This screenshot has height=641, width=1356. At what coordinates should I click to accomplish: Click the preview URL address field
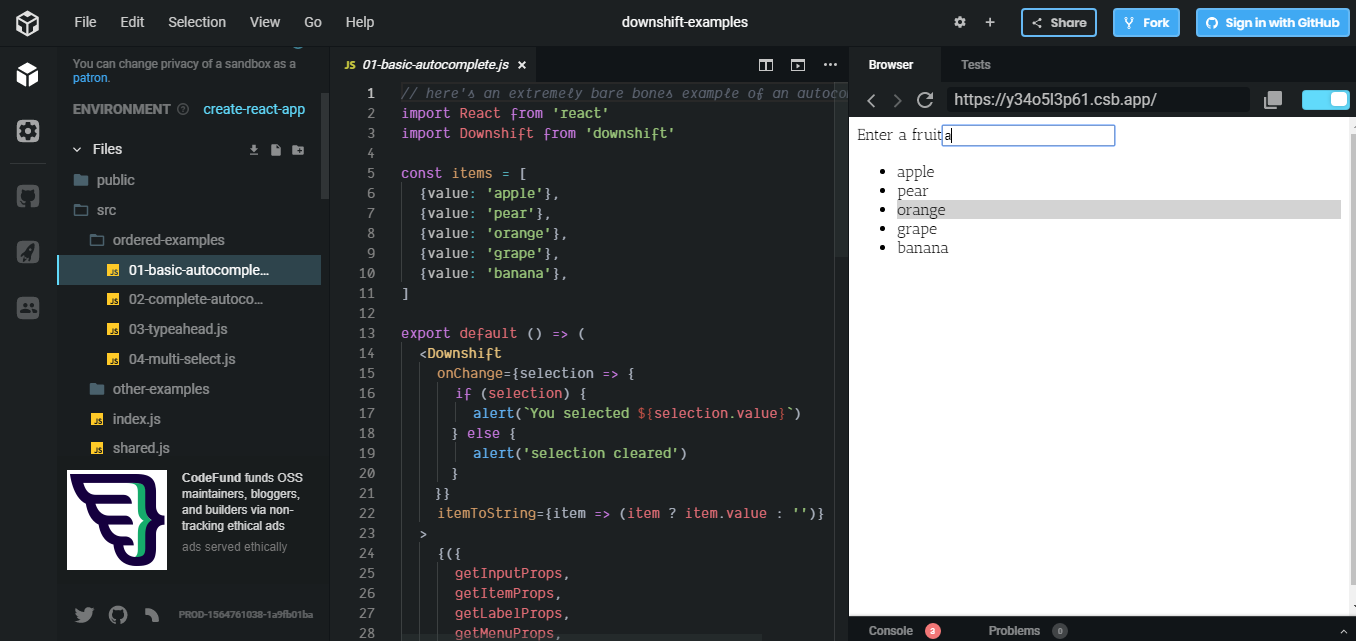pyautogui.click(x=1098, y=100)
